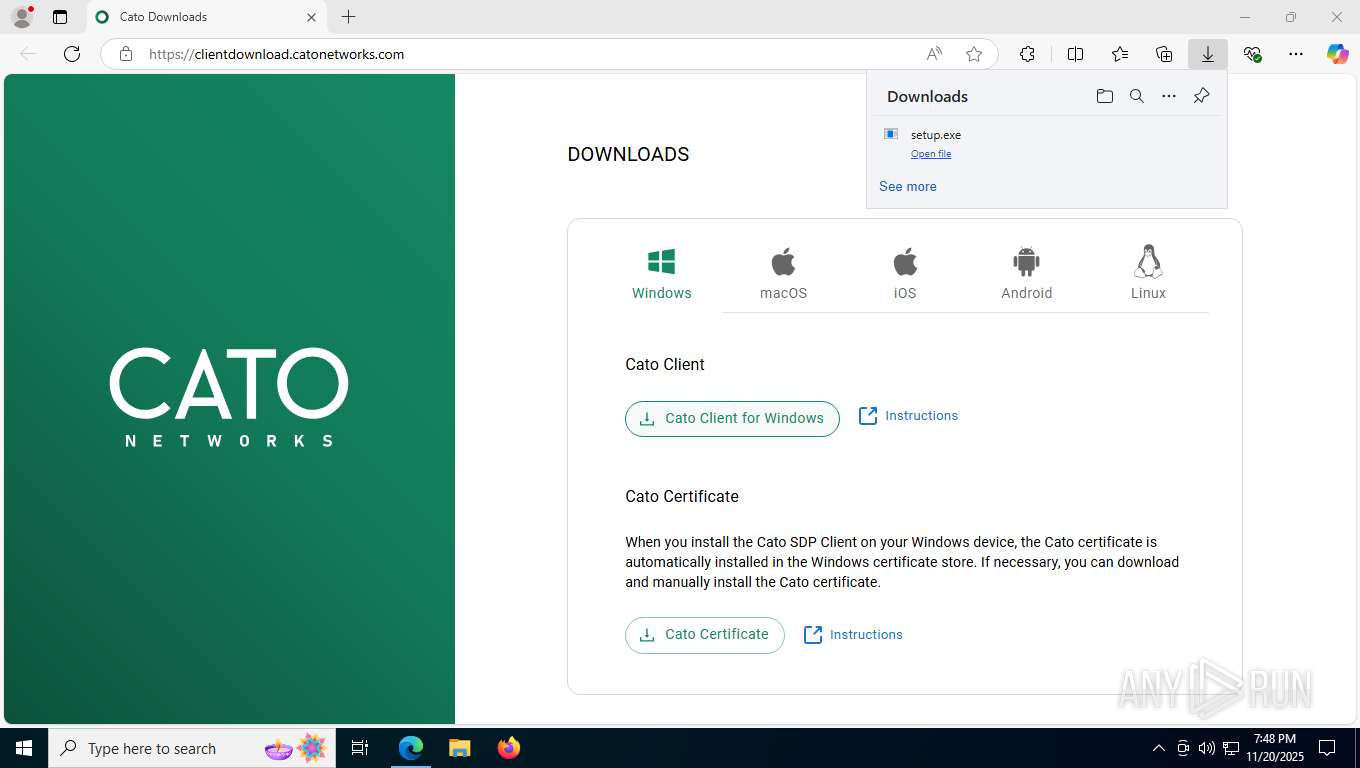Select the Windows platform tab

661,275
